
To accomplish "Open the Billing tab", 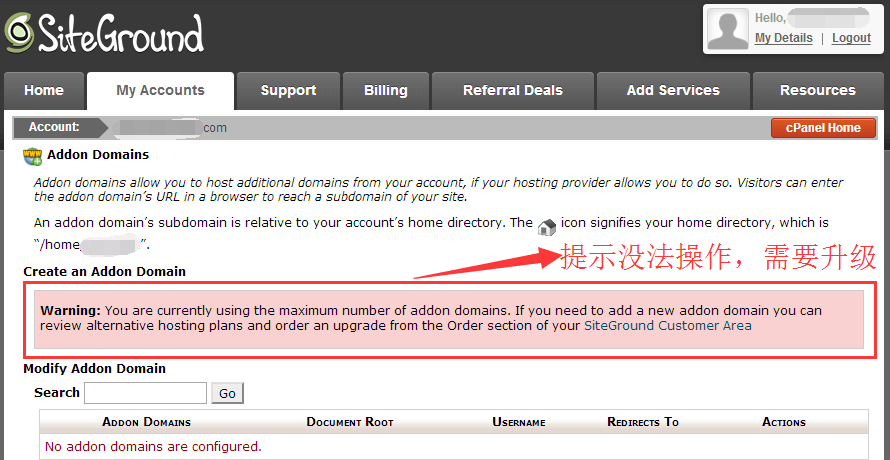I will point(386,90).
